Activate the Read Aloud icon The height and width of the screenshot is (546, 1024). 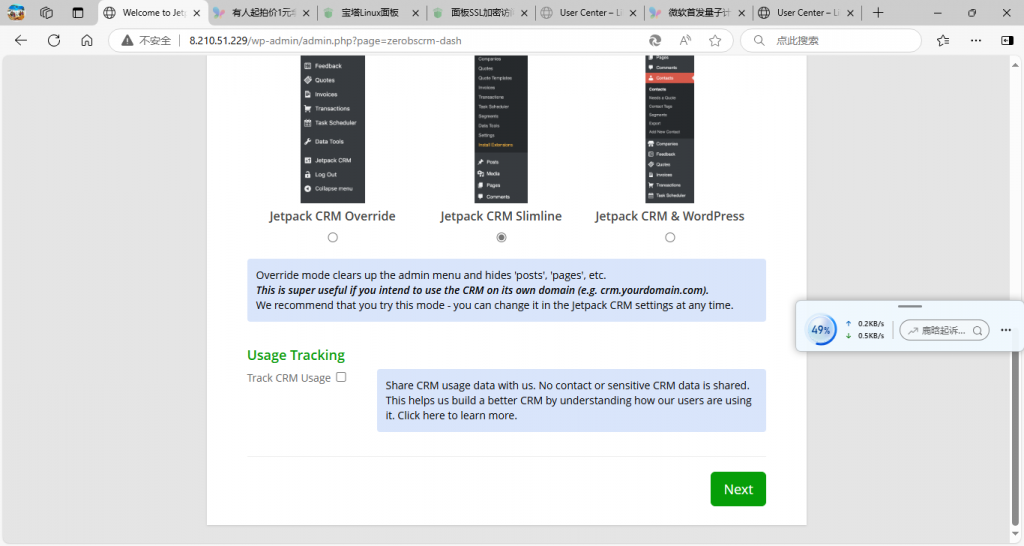tap(685, 40)
